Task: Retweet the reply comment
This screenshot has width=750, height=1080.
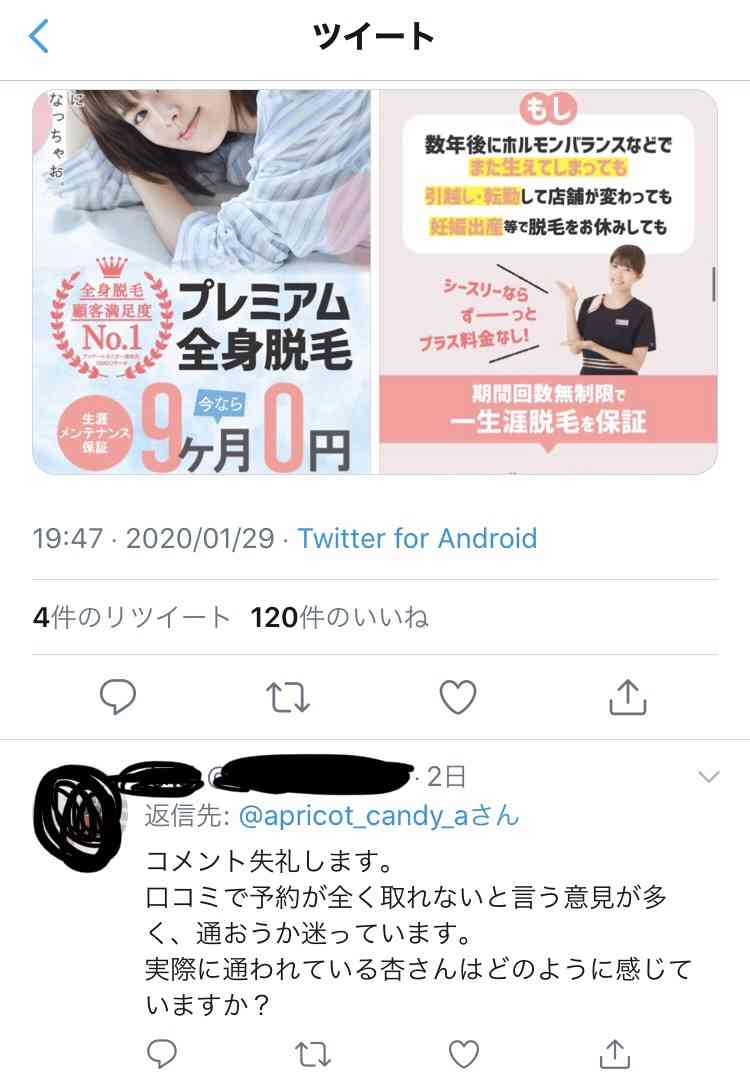Action: 313,1054
